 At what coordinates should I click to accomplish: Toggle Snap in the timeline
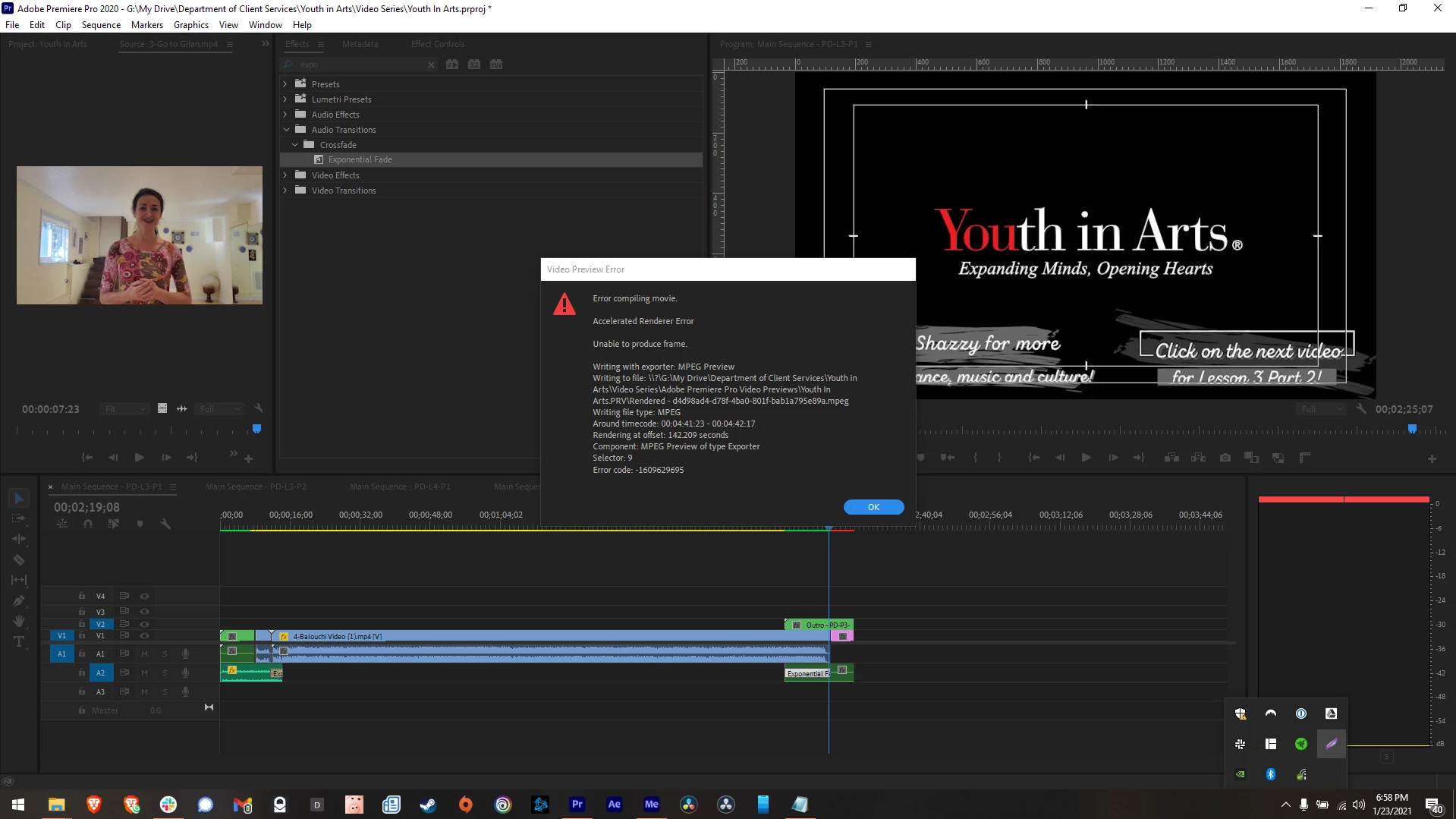point(88,524)
